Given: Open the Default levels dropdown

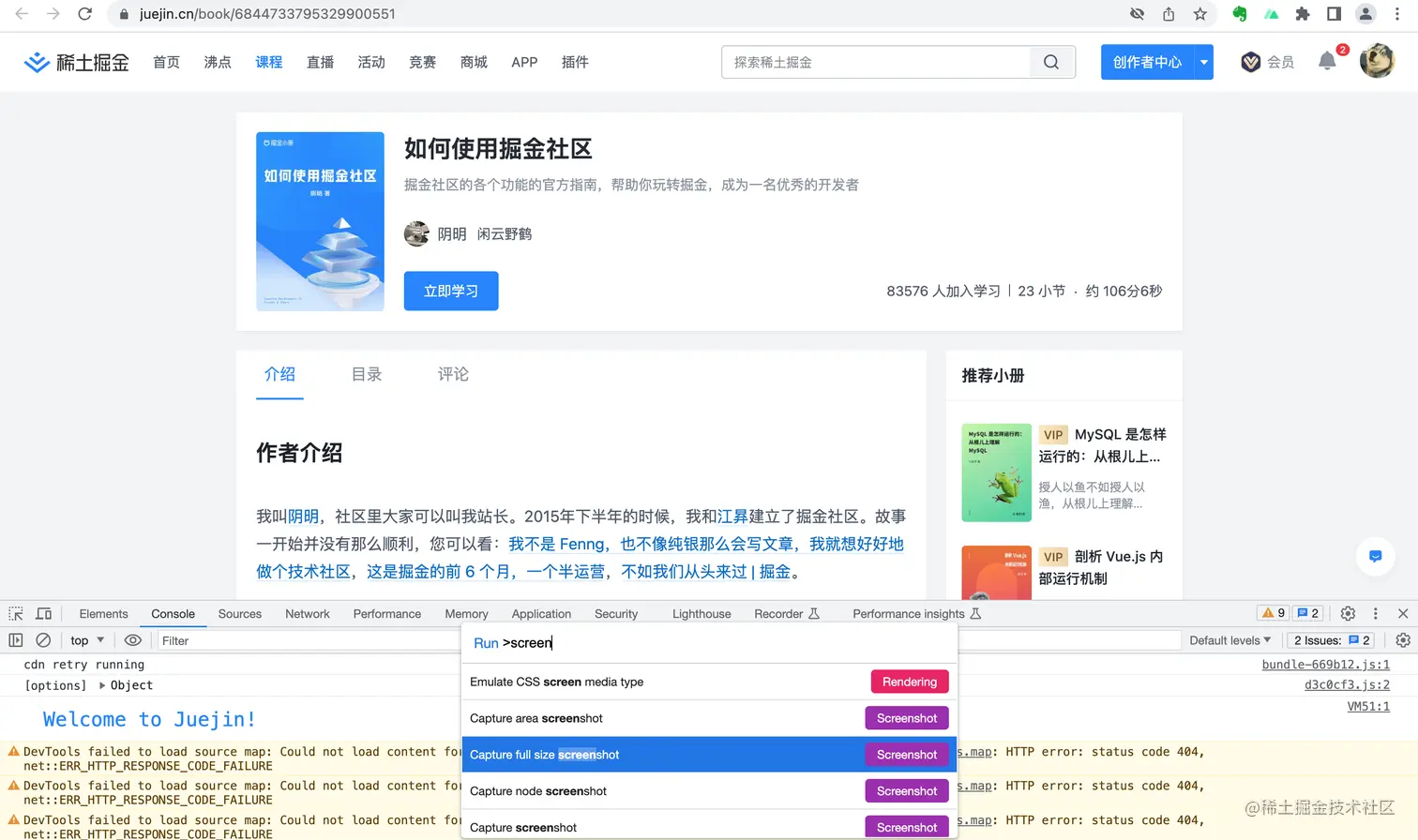Looking at the screenshot, I should [1229, 640].
